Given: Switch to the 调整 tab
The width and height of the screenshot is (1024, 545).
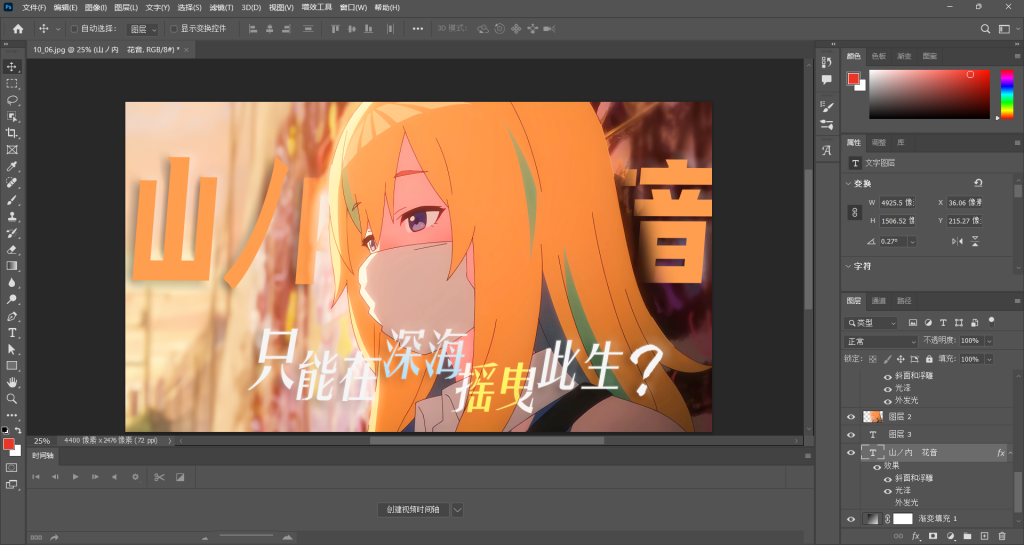Looking at the screenshot, I should (x=878, y=142).
